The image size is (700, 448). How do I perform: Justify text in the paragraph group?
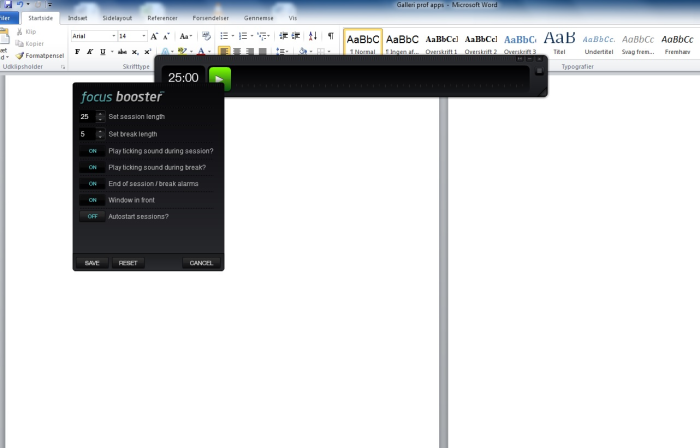click(262, 52)
